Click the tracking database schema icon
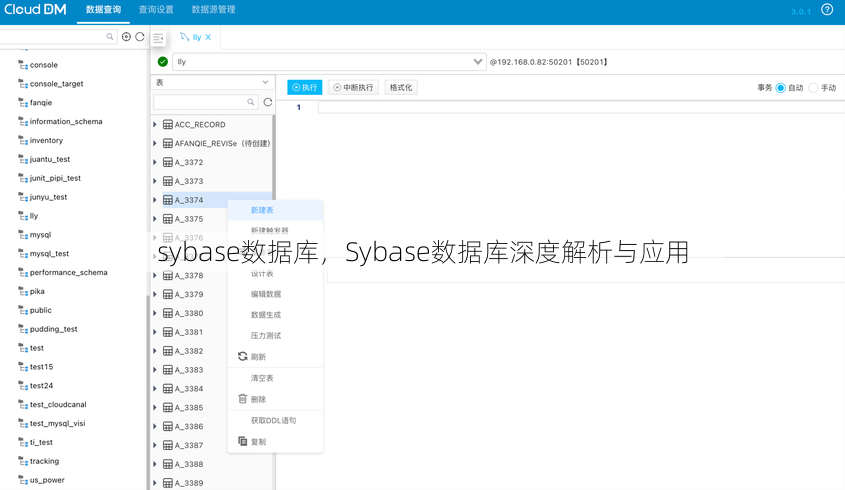 tap(23, 461)
